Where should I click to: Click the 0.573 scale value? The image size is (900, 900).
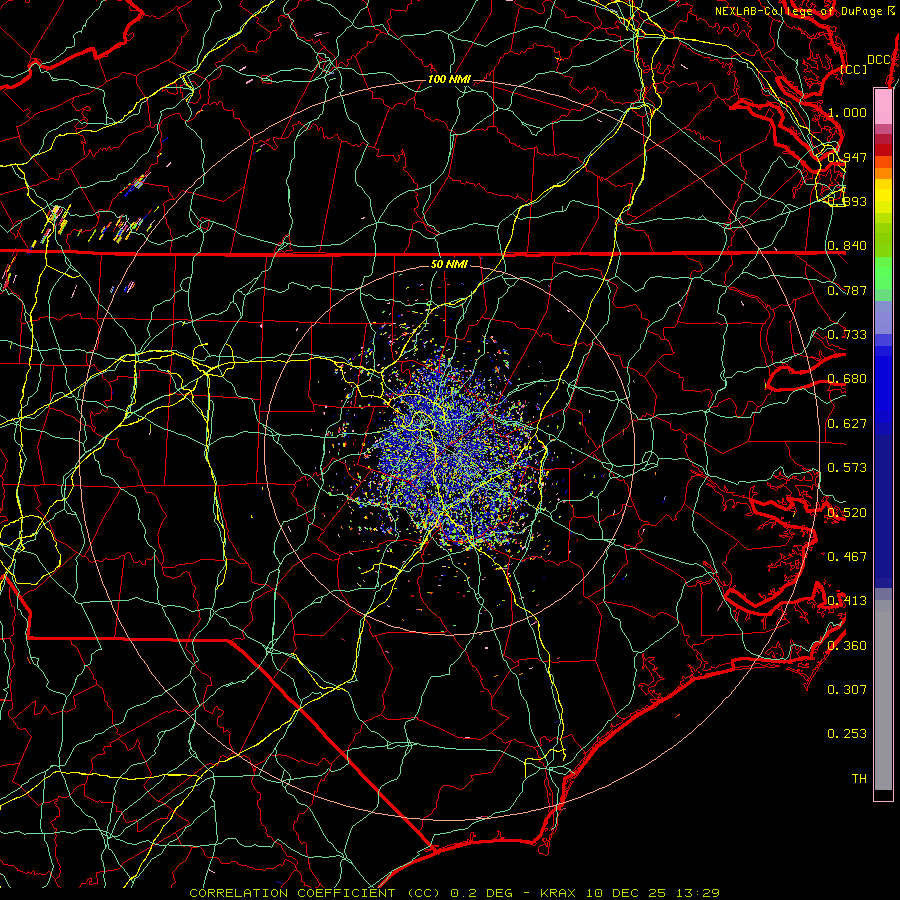(x=847, y=468)
